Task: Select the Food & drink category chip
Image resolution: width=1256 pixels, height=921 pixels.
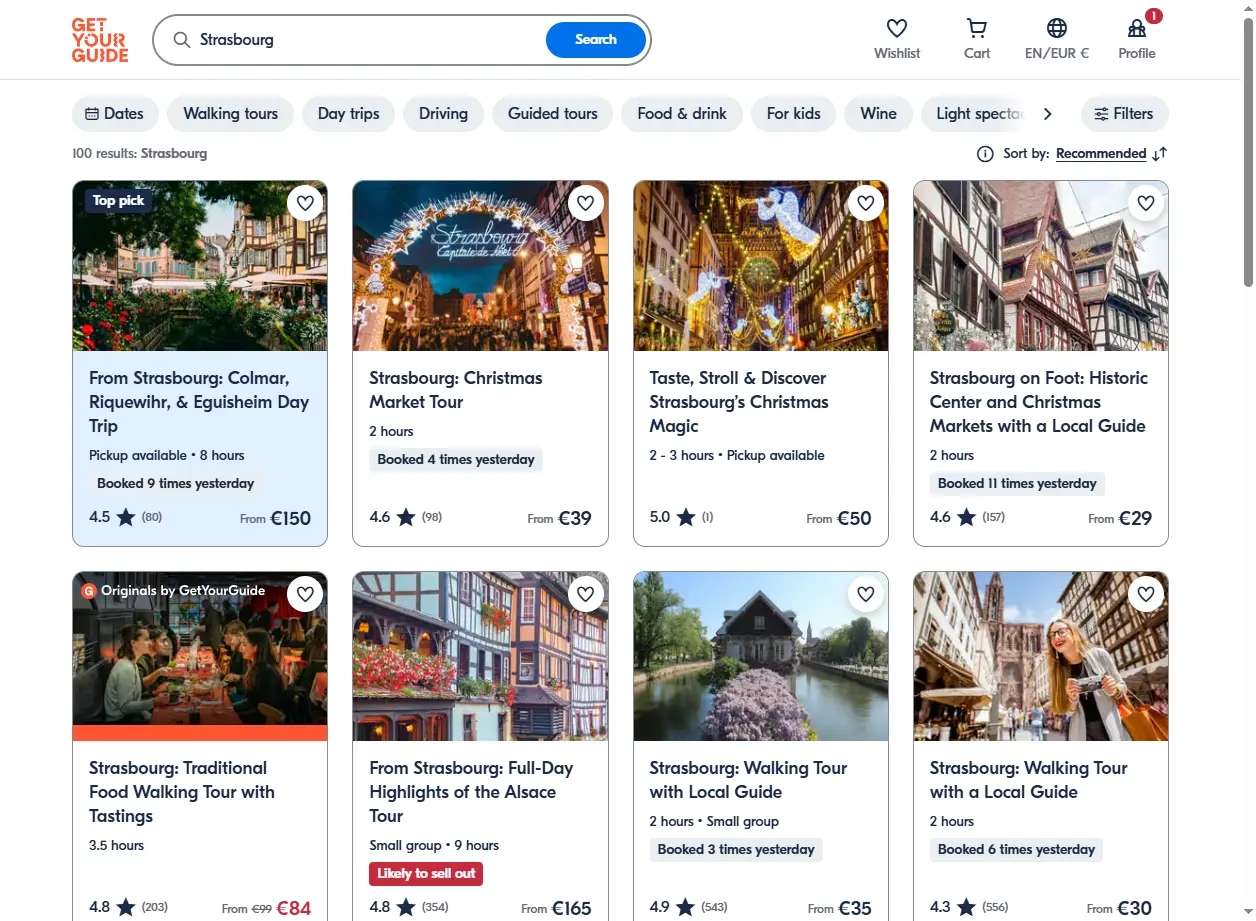Action: tap(682, 114)
